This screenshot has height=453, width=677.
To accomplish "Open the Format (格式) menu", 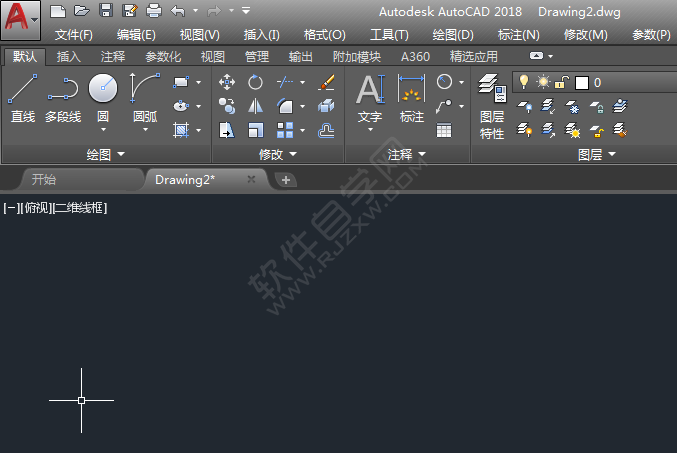I will (x=324, y=35).
